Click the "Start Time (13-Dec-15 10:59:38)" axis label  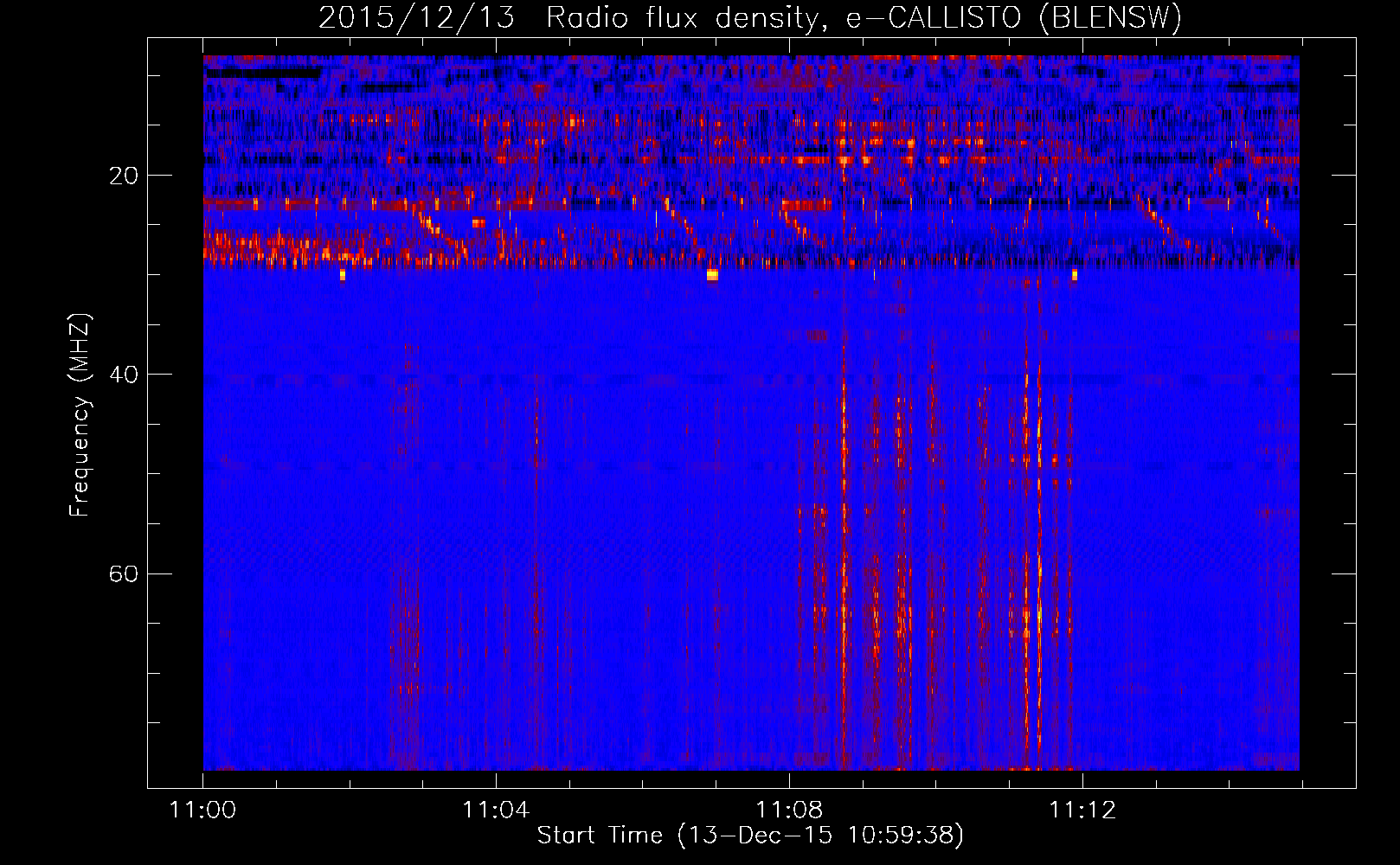tap(750, 836)
